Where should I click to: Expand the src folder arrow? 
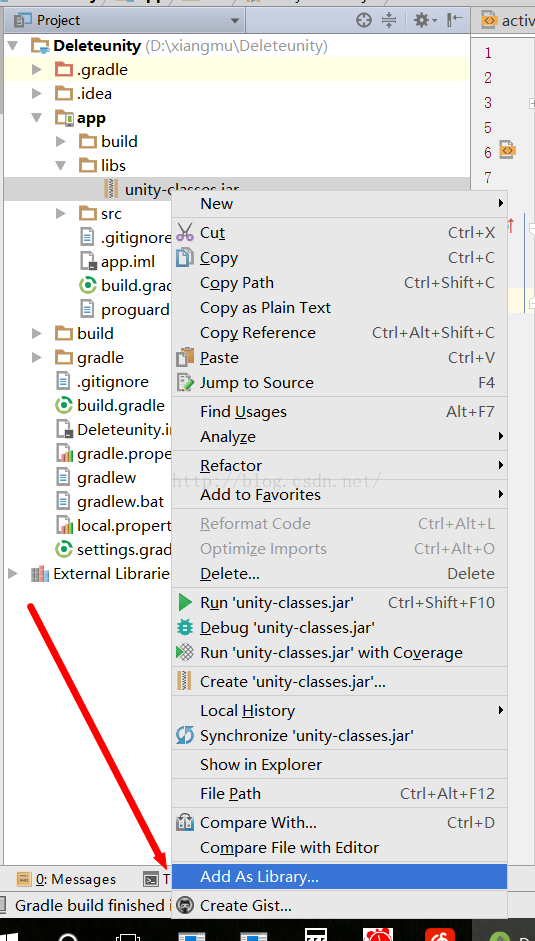click(x=61, y=213)
